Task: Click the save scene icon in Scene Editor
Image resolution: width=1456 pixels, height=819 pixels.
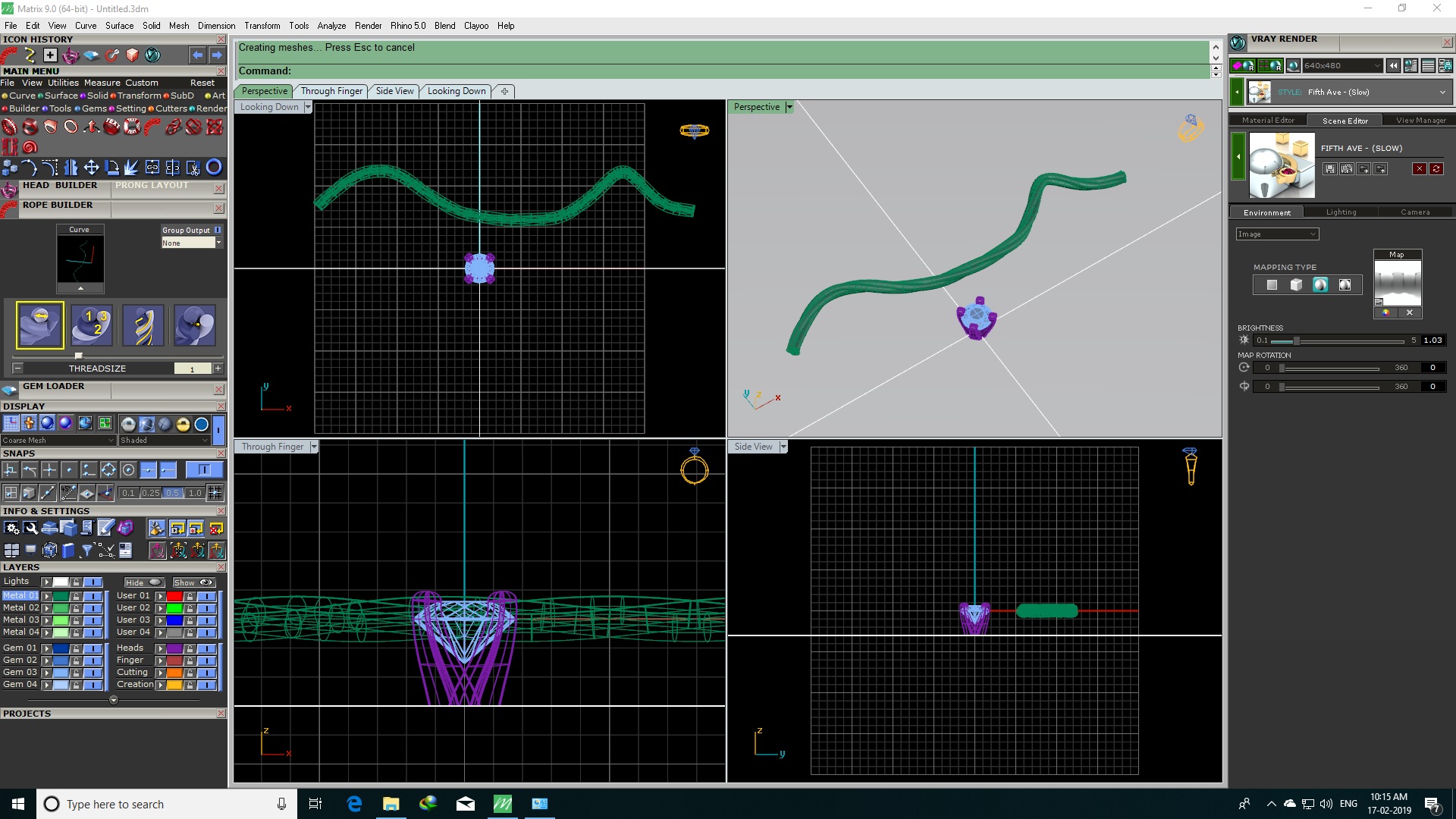Action: click(x=1329, y=169)
